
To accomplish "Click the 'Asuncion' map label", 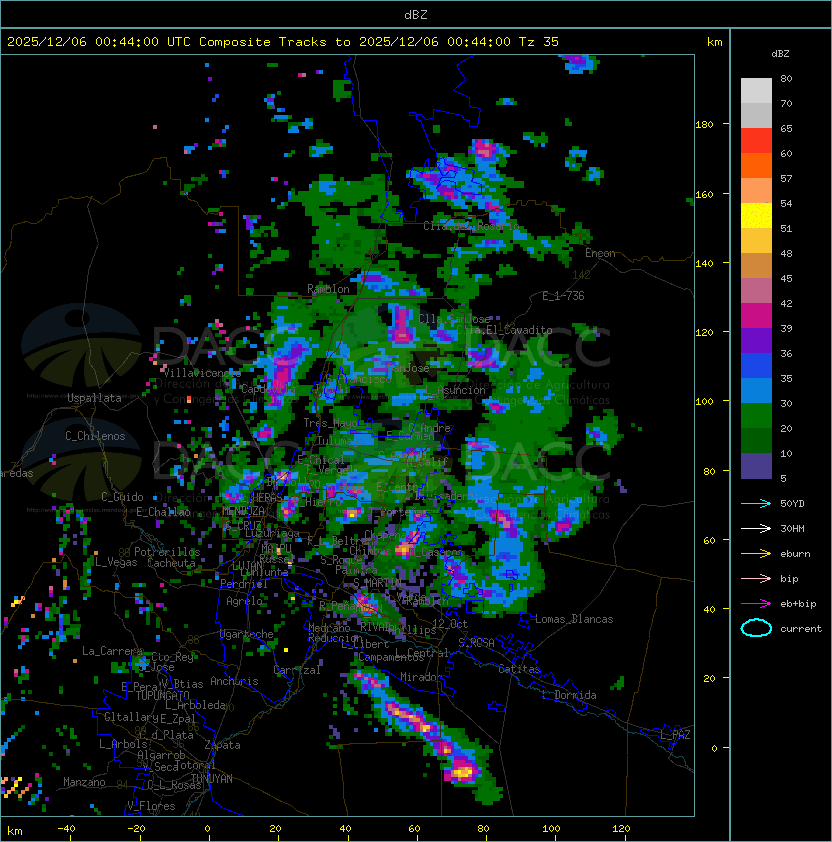I will click(x=461, y=390).
